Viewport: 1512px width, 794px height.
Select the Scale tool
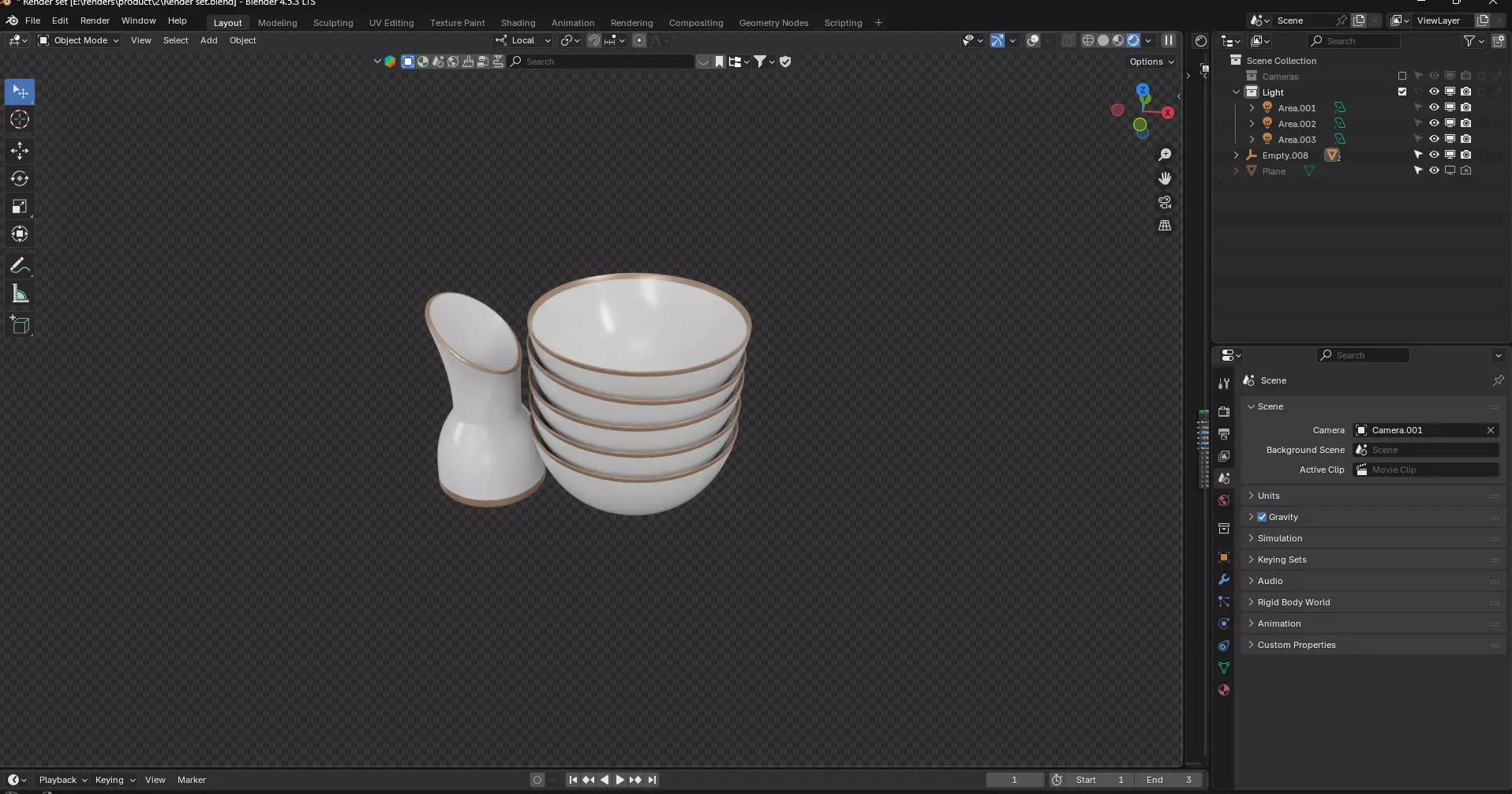tap(20, 207)
